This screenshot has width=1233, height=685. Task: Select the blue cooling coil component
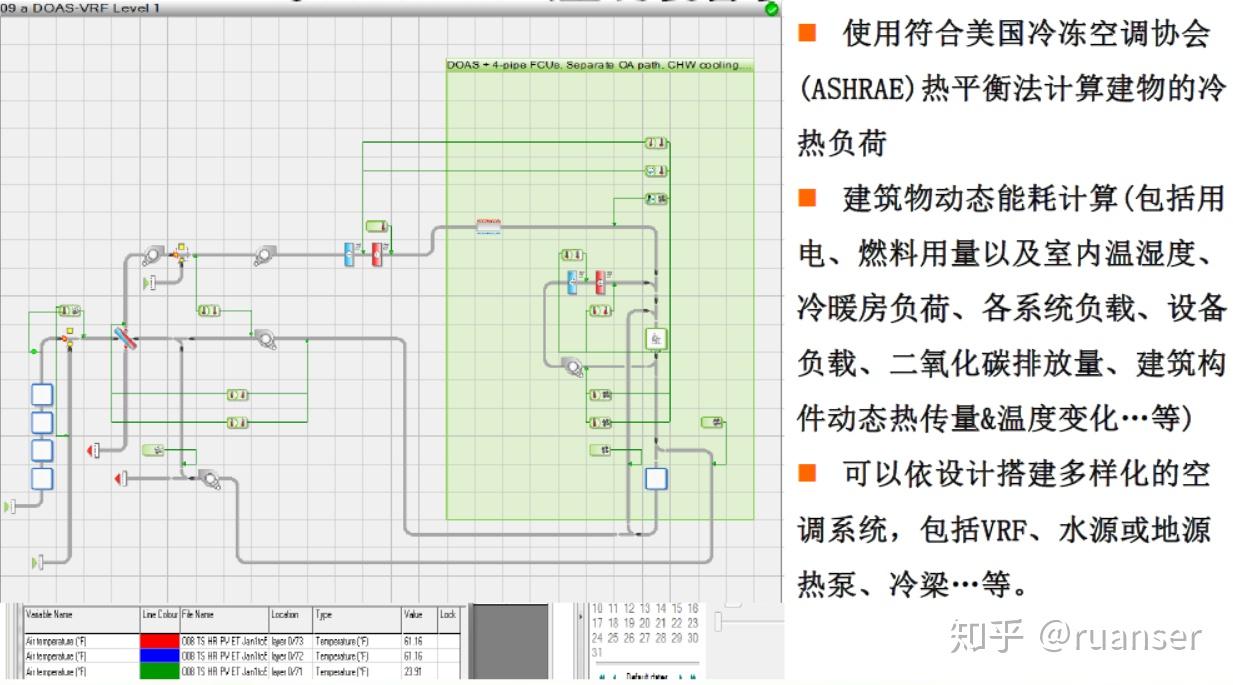[x=348, y=255]
